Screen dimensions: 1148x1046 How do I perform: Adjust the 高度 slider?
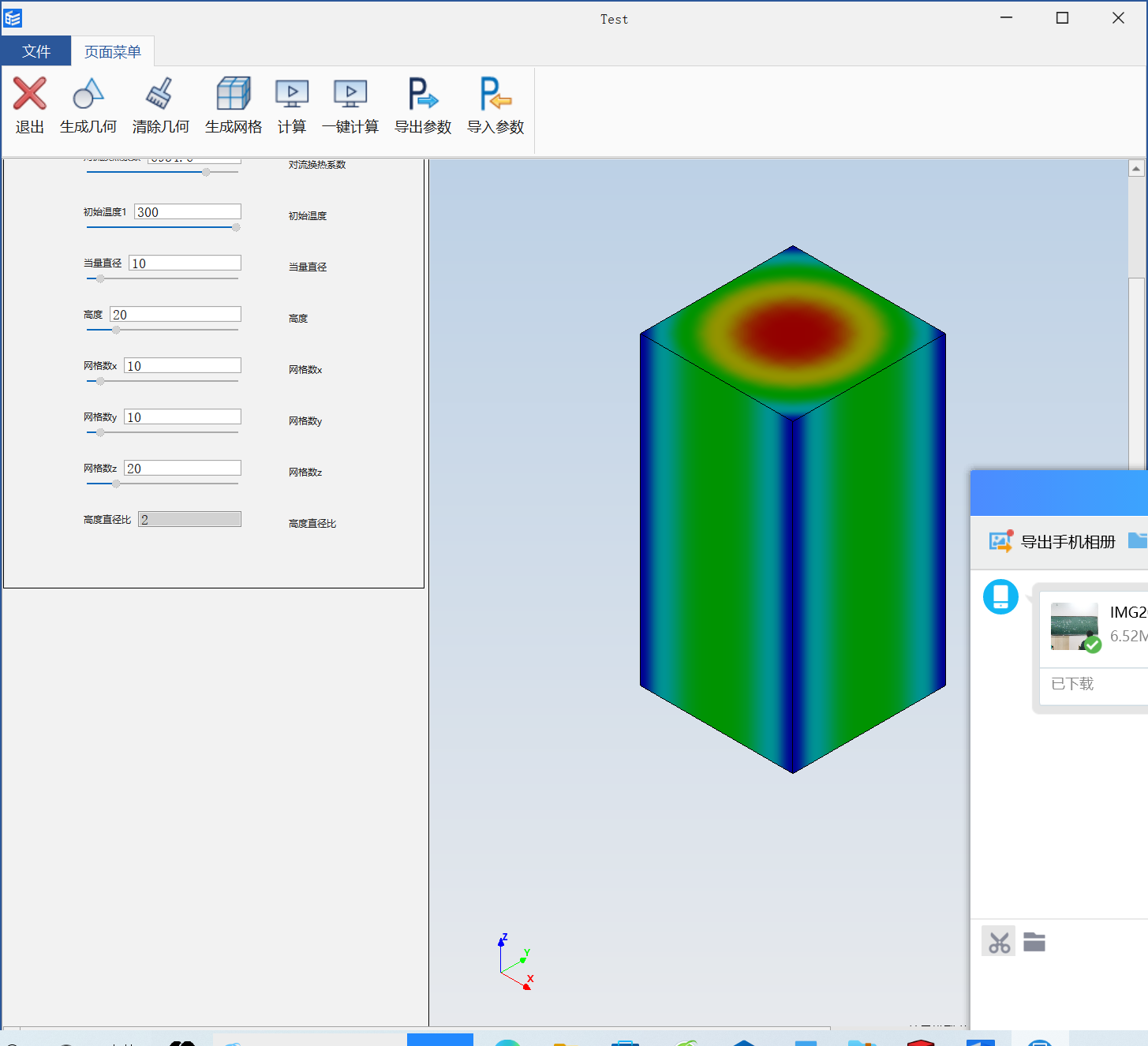(163, 330)
